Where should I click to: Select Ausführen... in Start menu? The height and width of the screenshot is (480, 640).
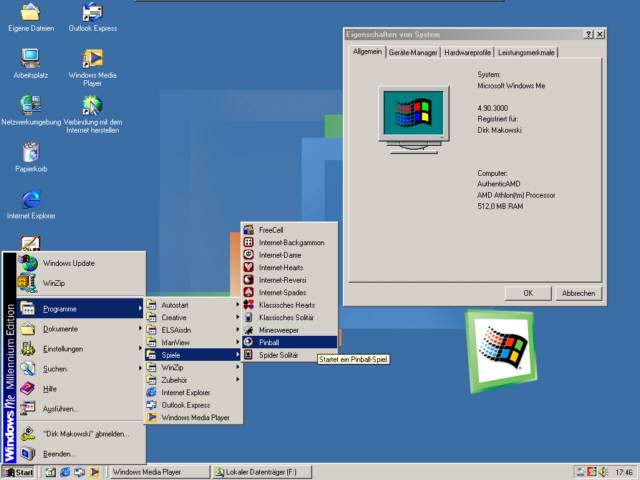pos(81,409)
